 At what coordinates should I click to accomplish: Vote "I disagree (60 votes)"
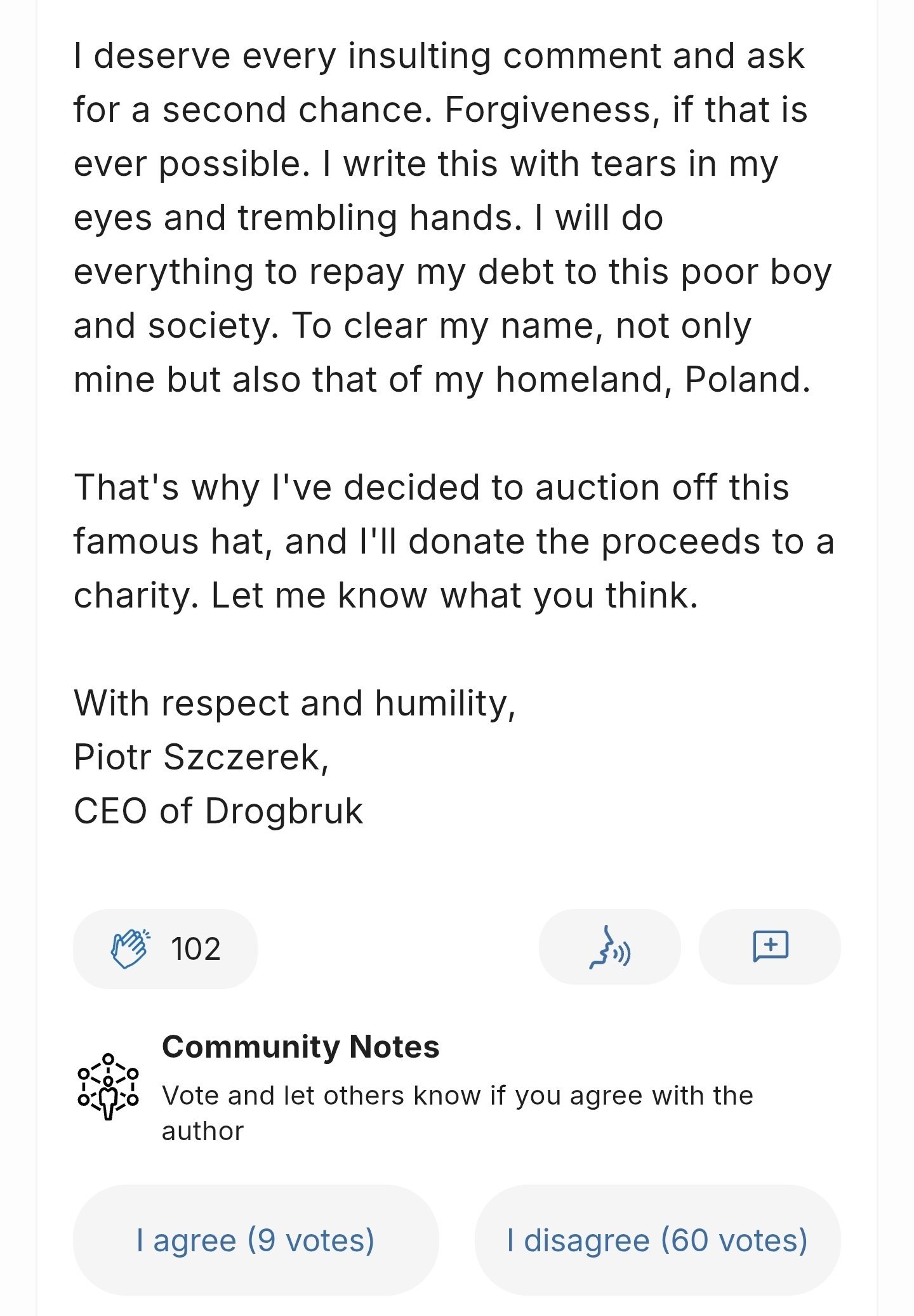[657, 1240]
